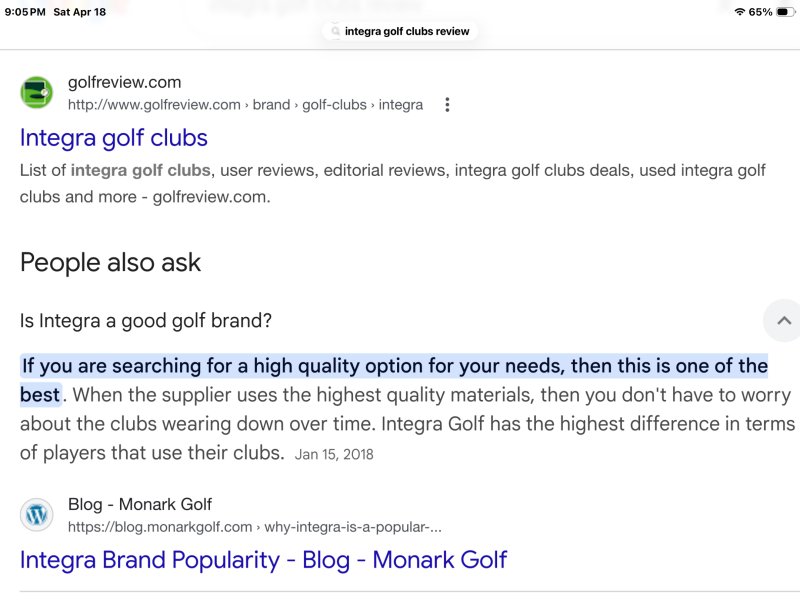Tap the magnifier icon in the search pill
The width and height of the screenshot is (800, 600).
pos(336,31)
